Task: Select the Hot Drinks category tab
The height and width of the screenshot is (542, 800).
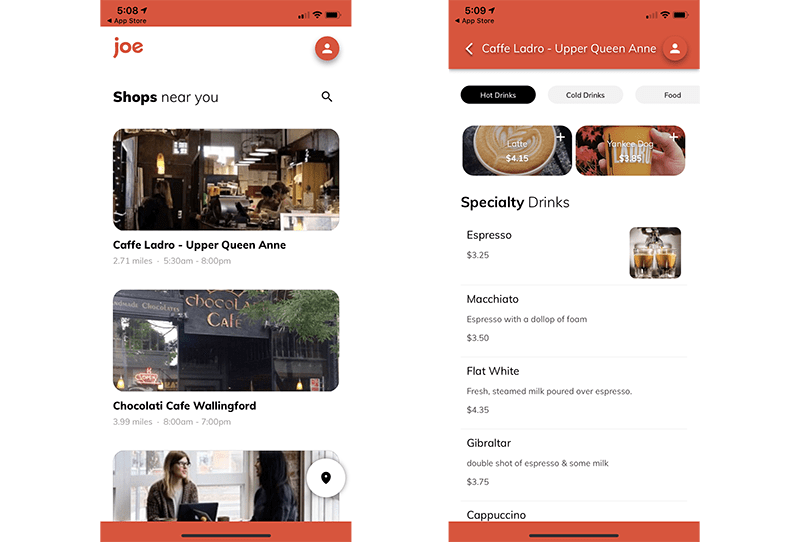Action: [498, 95]
